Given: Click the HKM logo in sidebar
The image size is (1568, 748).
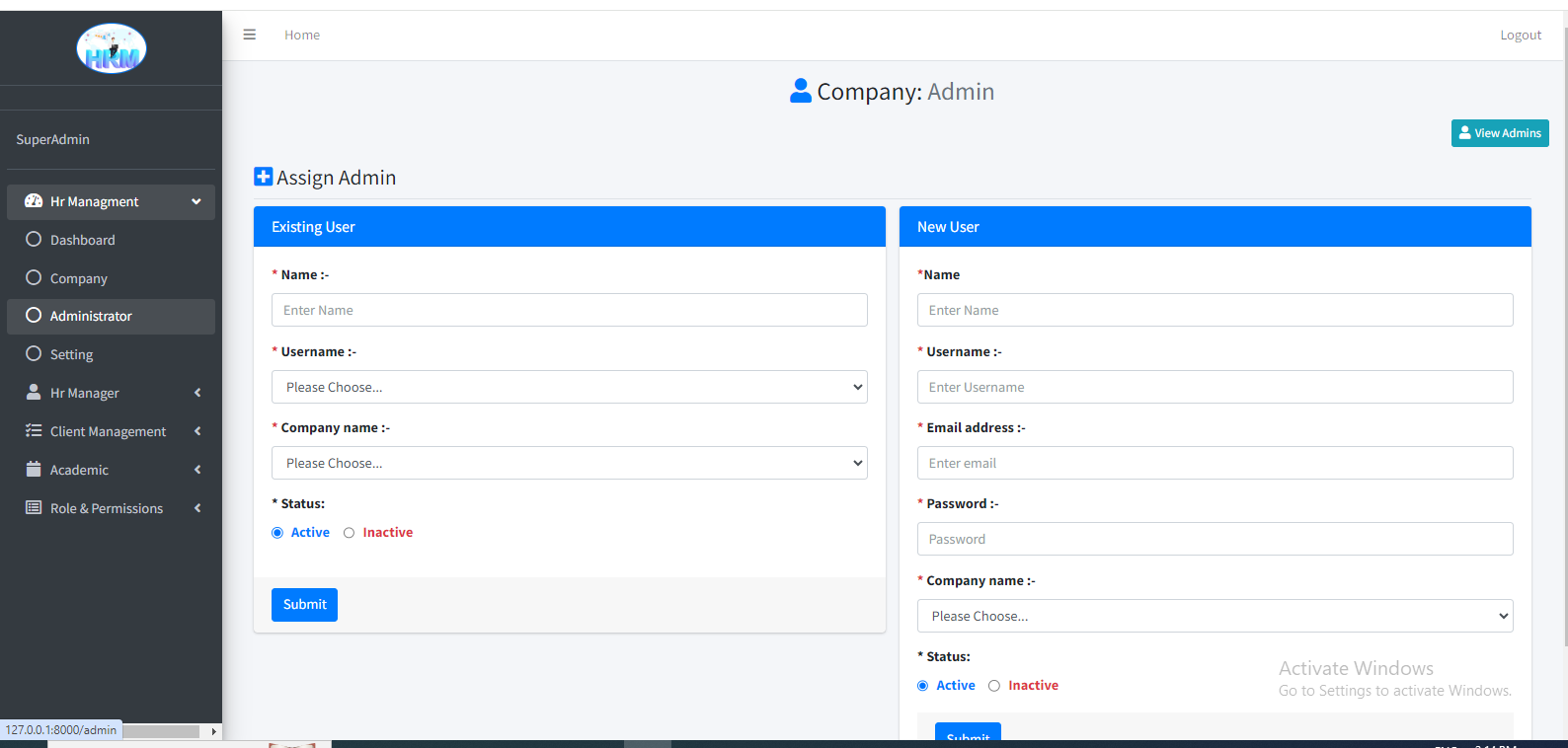Looking at the screenshot, I should [112, 48].
